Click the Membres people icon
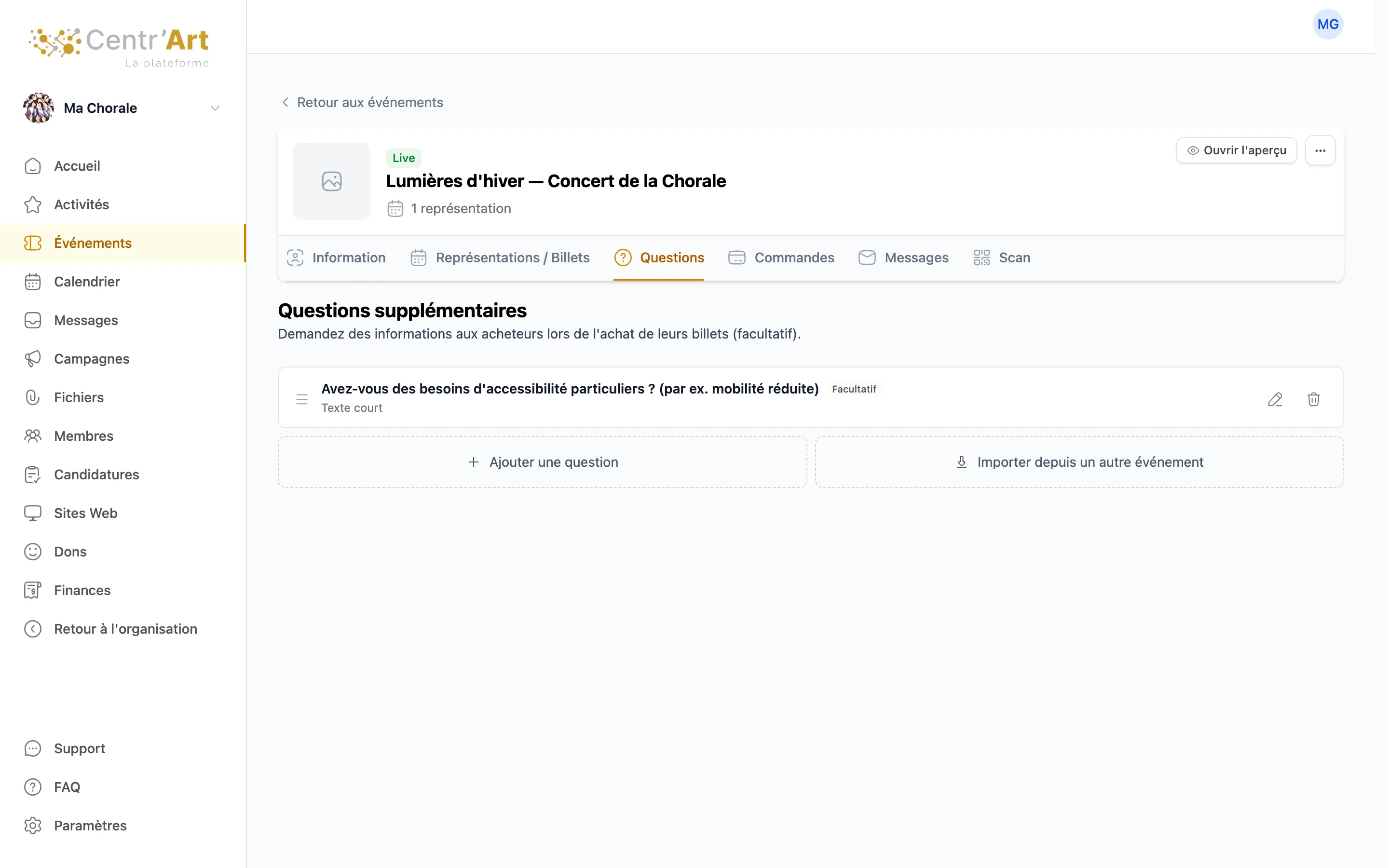 [33, 436]
